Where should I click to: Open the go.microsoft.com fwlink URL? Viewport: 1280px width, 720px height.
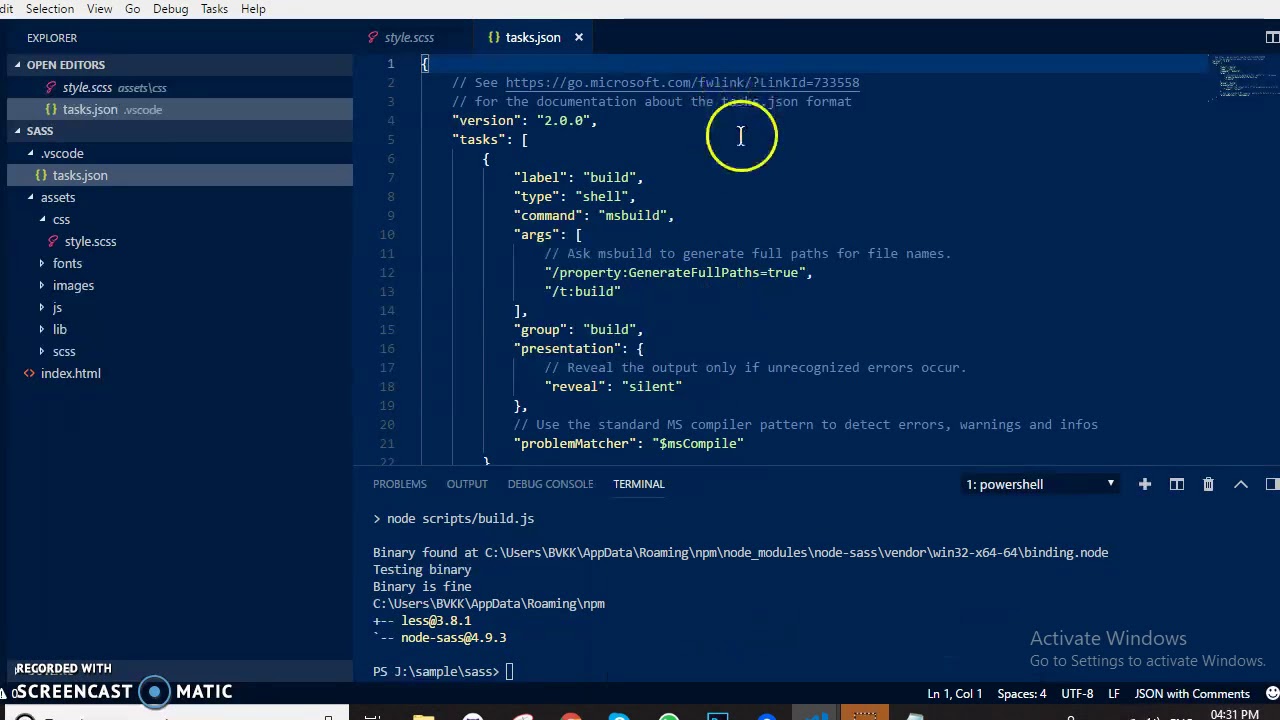click(682, 83)
